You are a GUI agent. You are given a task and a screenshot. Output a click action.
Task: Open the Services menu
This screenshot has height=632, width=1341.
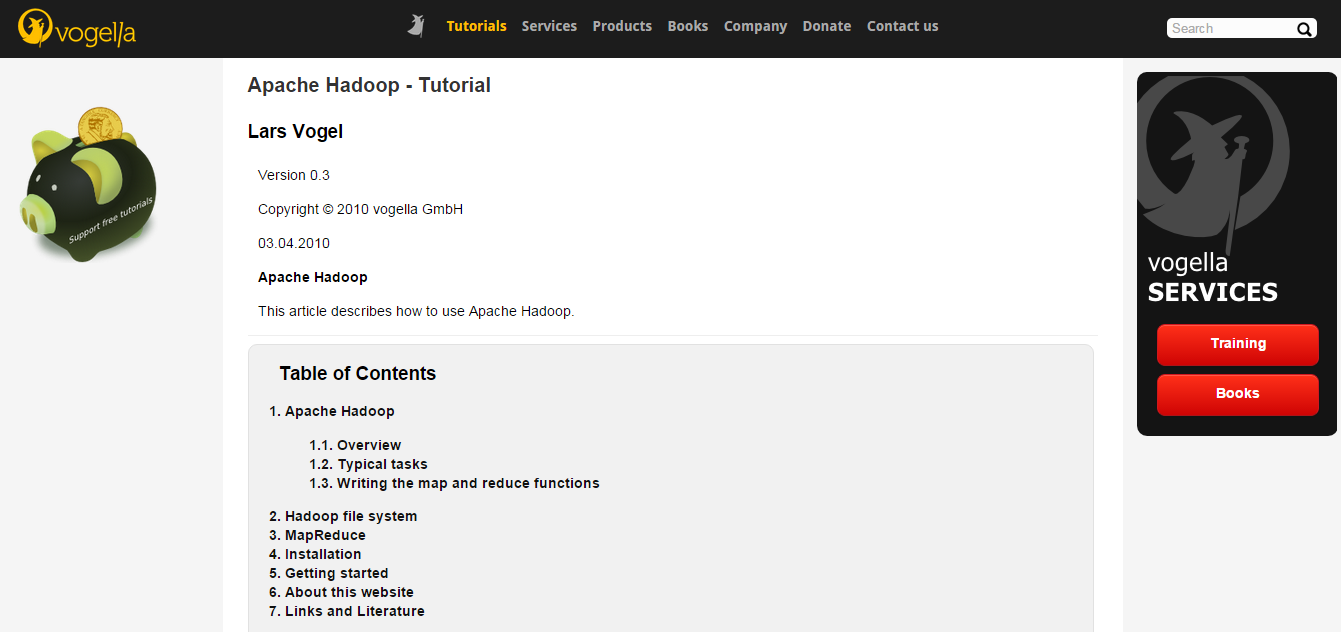[549, 26]
